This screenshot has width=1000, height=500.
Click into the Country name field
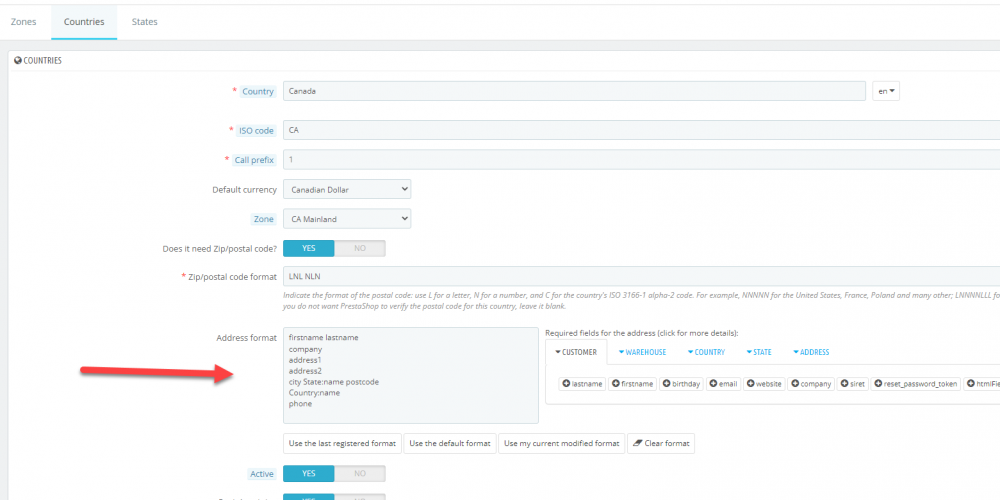click(x=575, y=91)
